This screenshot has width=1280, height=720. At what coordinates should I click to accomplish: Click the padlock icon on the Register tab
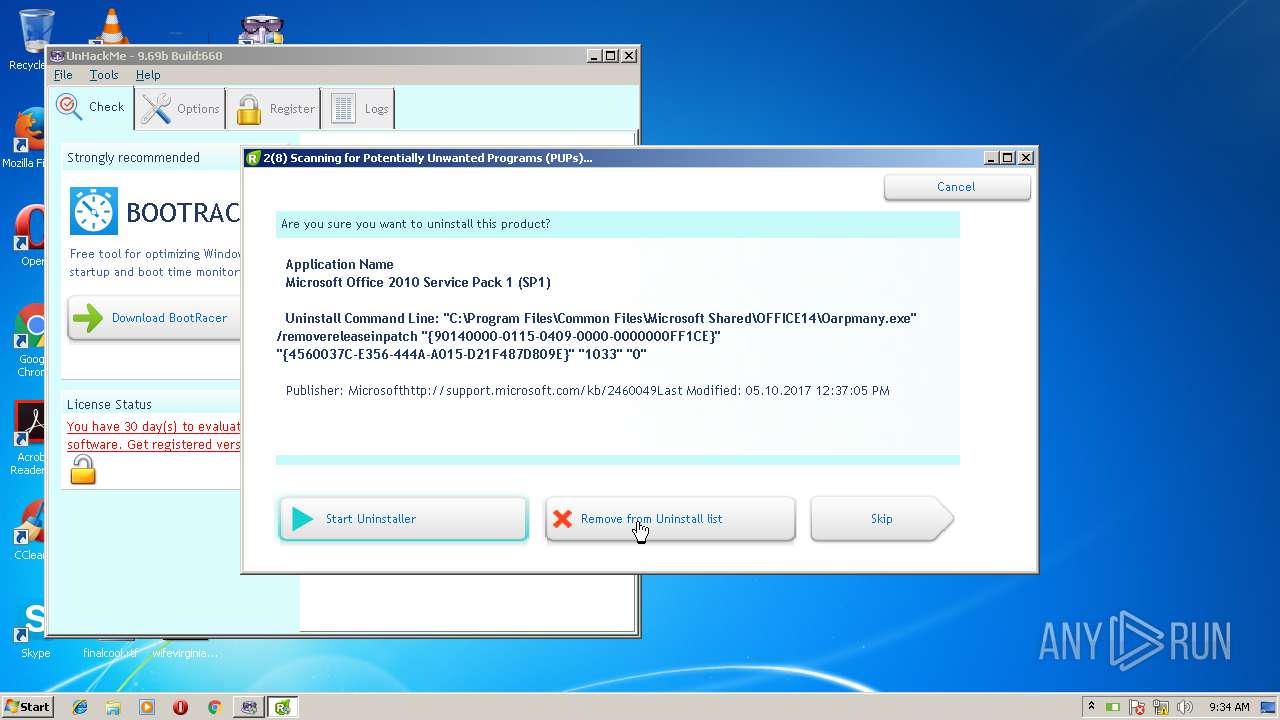[x=248, y=109]
